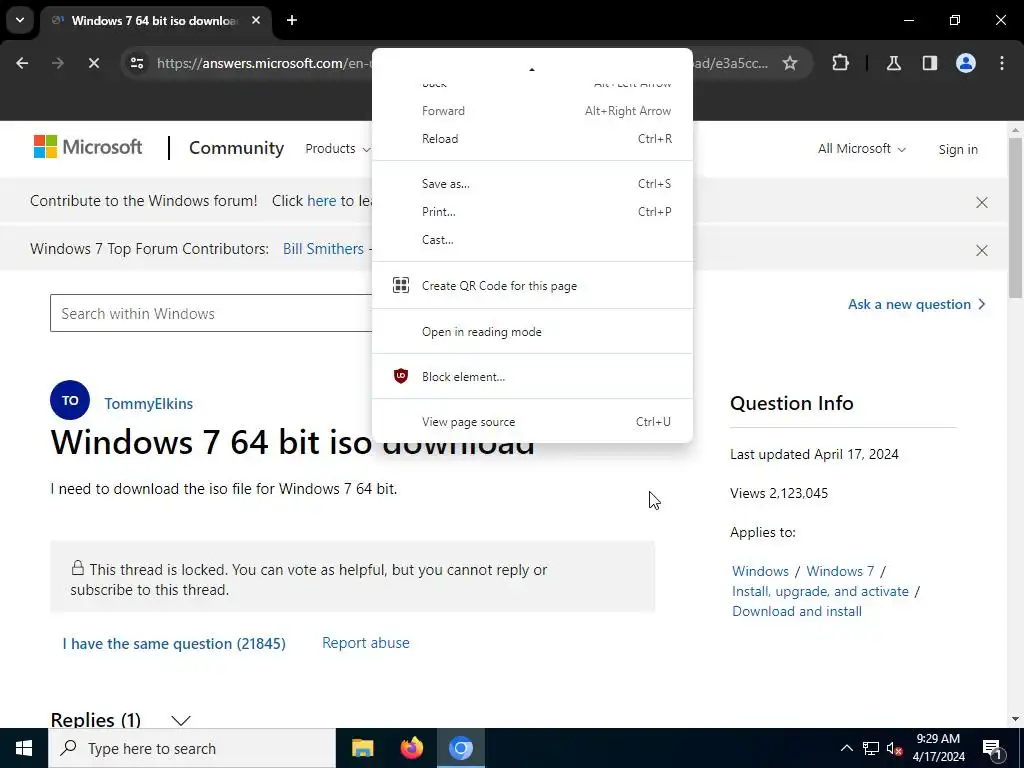
Task: Open TommyElkins profile link
Action: coord(148,404)
